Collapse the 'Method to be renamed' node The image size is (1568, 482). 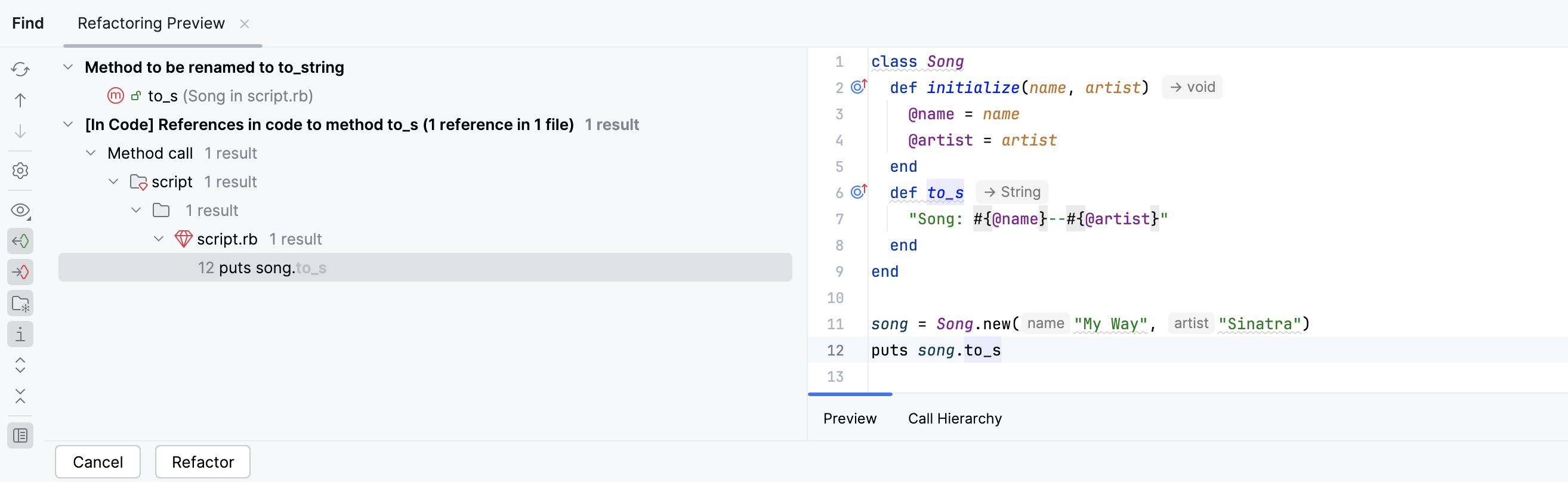68,67
